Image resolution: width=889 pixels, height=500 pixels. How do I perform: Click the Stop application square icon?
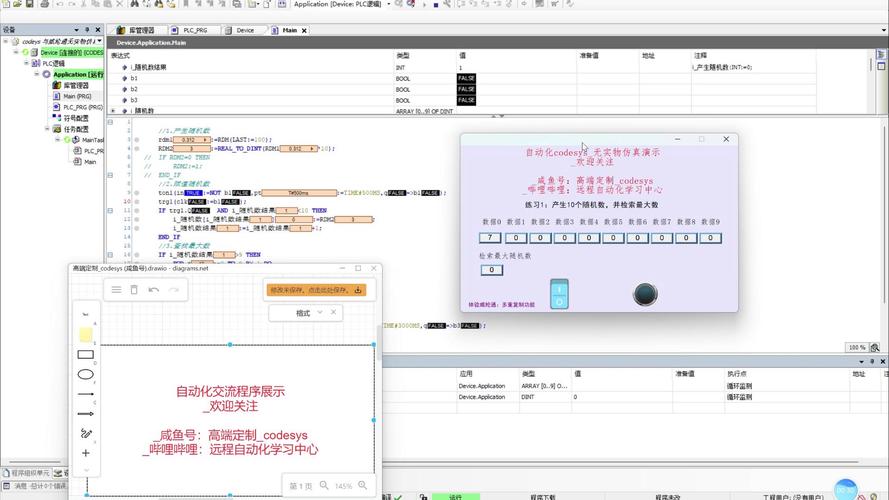(x=435, y=5)
